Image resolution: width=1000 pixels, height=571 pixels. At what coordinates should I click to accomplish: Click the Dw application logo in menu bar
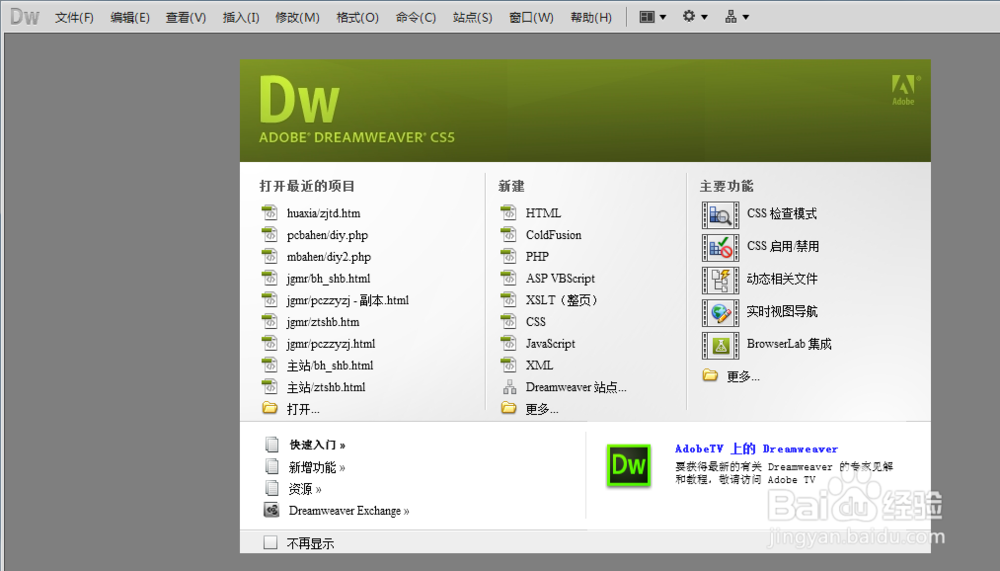coord(24,17)
